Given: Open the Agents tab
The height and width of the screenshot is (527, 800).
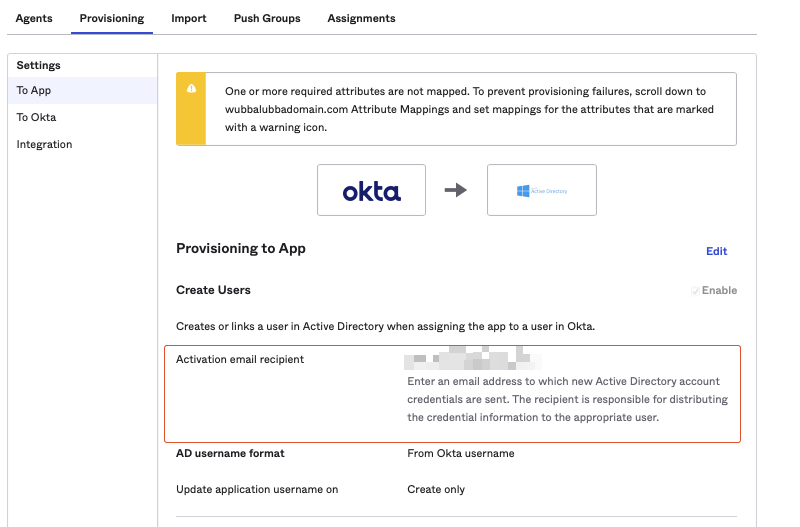Looking at the screenshot, I should click(x=34, y=18).
